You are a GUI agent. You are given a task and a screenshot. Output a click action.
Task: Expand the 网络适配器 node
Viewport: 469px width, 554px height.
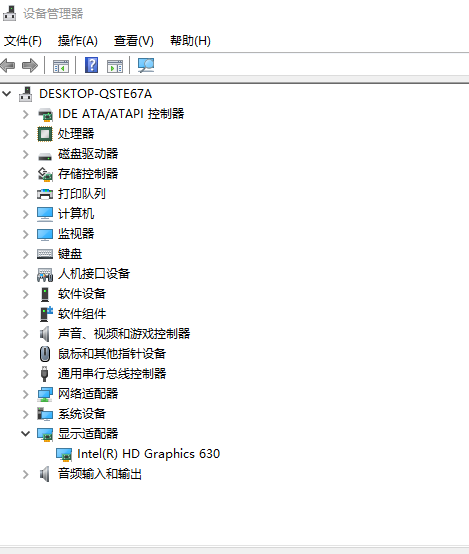[25, 394]
